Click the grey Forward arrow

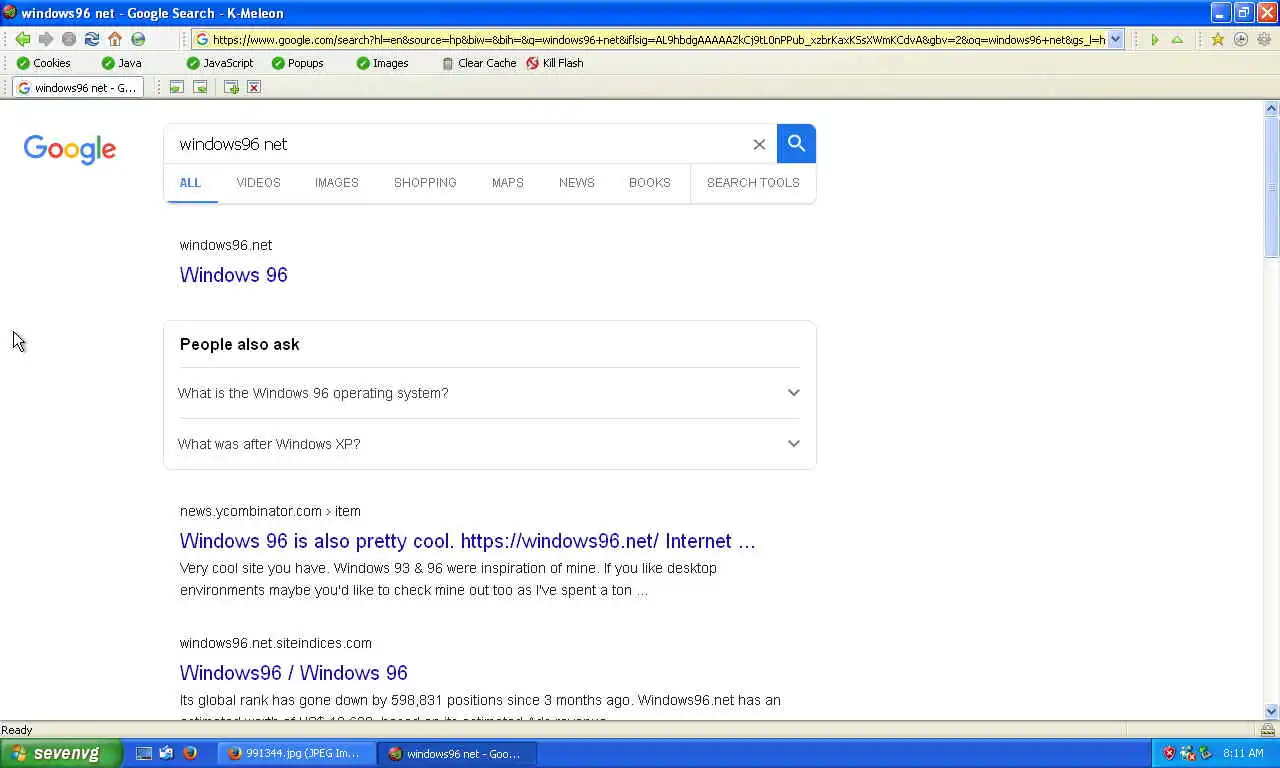point(45,39)
